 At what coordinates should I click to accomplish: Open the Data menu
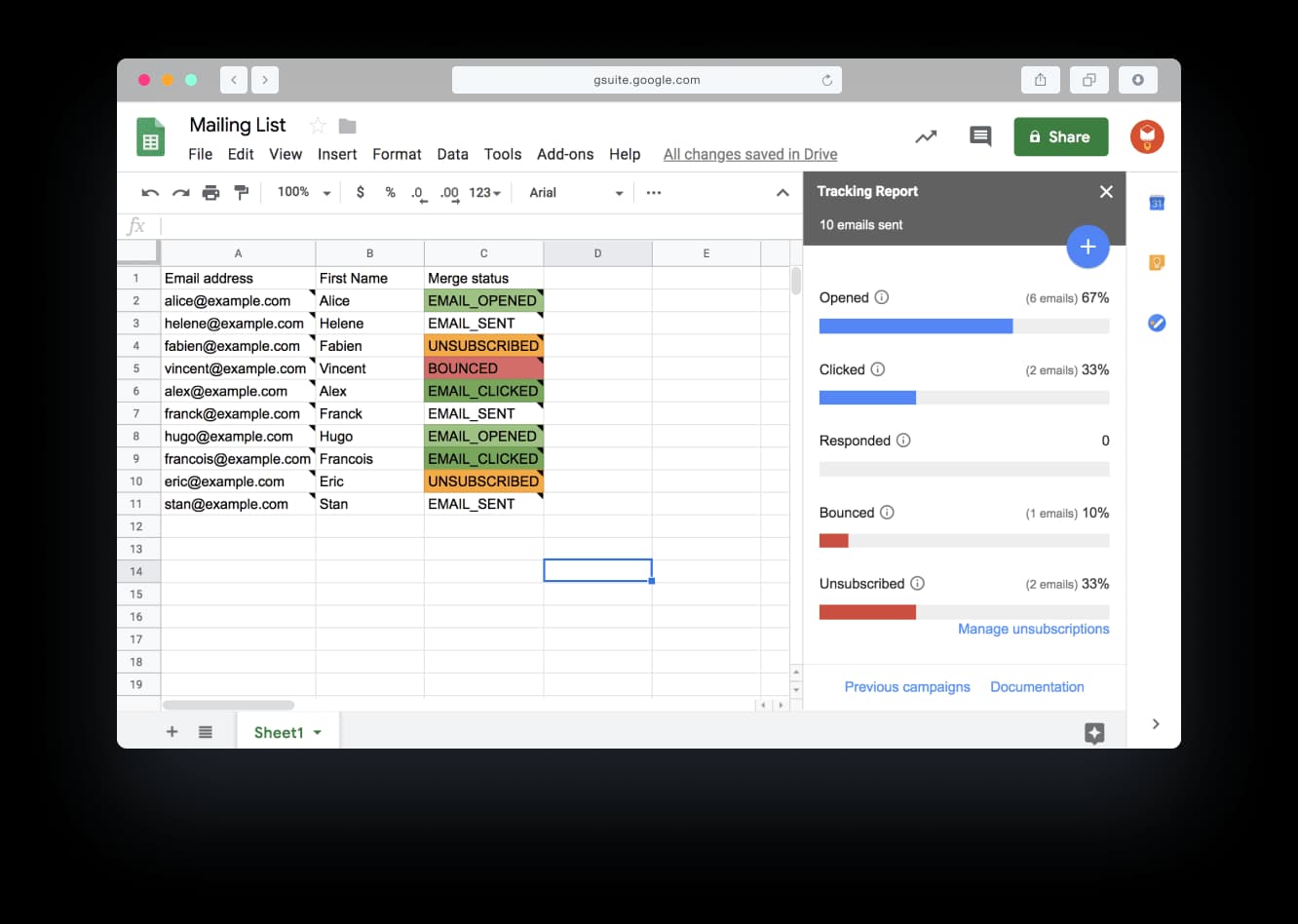452,154
